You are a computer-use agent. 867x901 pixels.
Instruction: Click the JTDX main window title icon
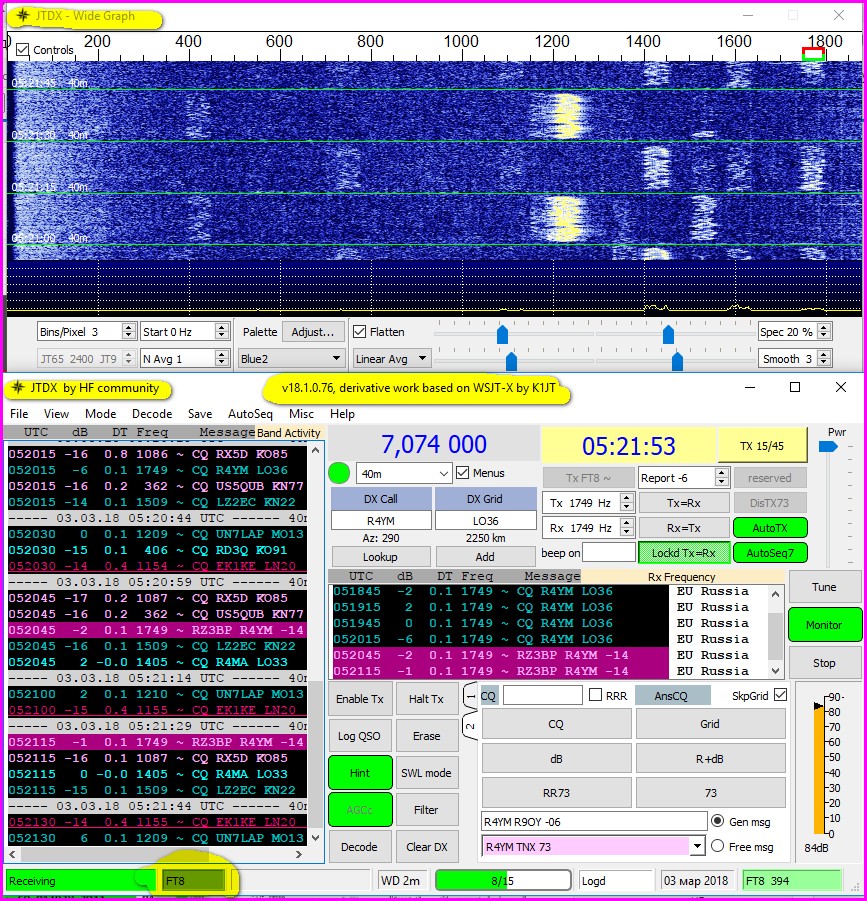pos(17,388)
